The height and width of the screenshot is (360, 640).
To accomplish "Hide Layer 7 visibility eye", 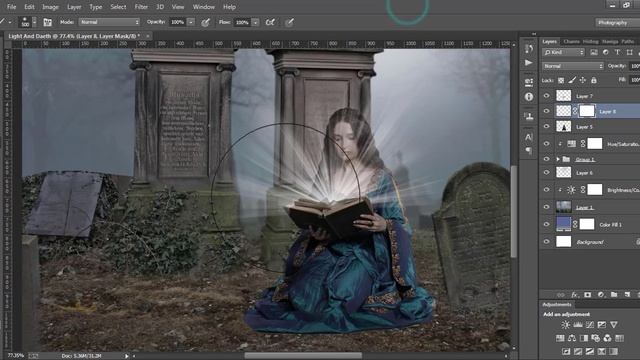I will pos(547,96).
